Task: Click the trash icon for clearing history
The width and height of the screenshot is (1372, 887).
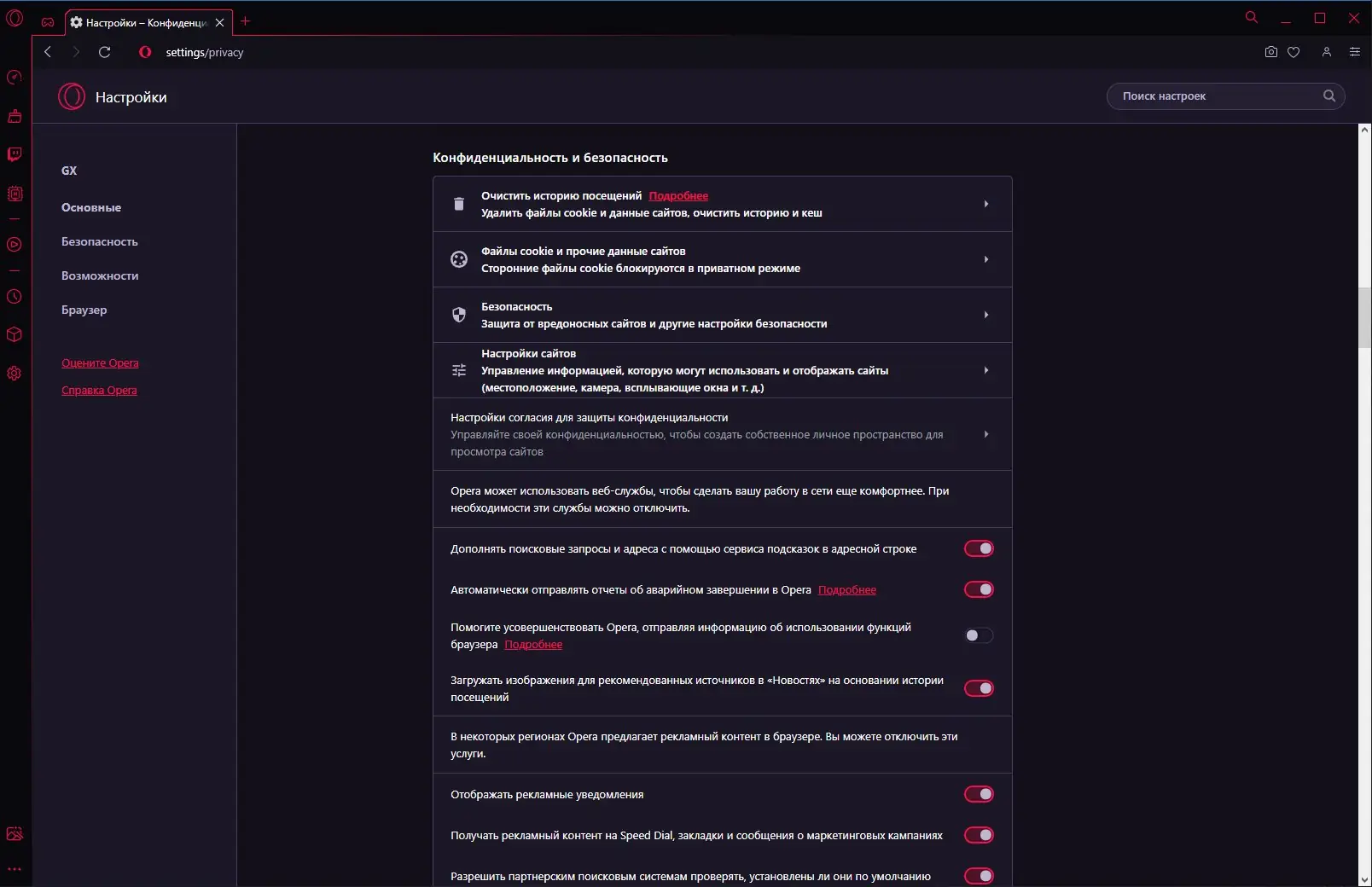Action: 459,204
